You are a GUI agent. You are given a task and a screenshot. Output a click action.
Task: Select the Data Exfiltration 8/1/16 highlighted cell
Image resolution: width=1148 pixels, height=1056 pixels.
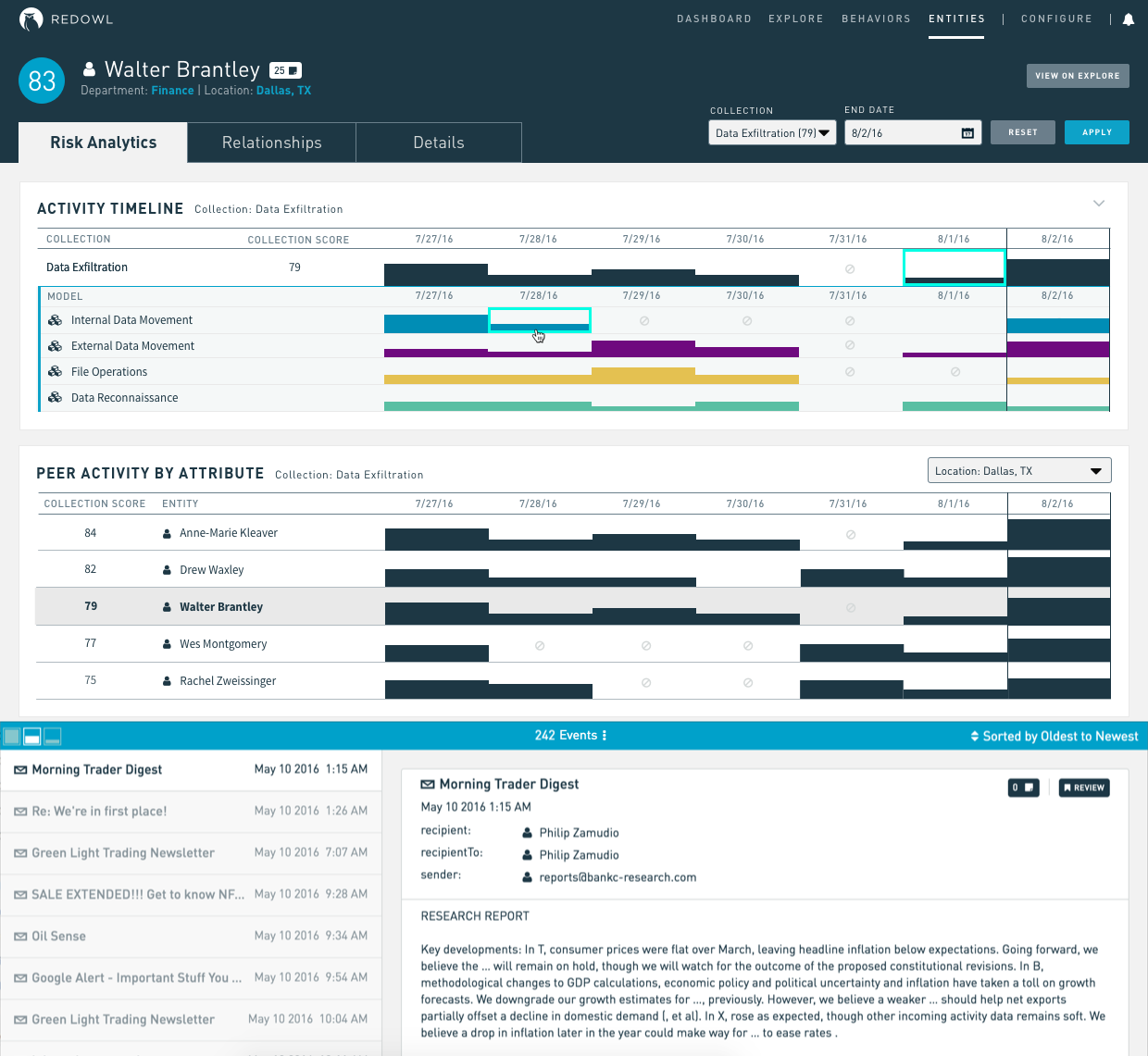955,267
